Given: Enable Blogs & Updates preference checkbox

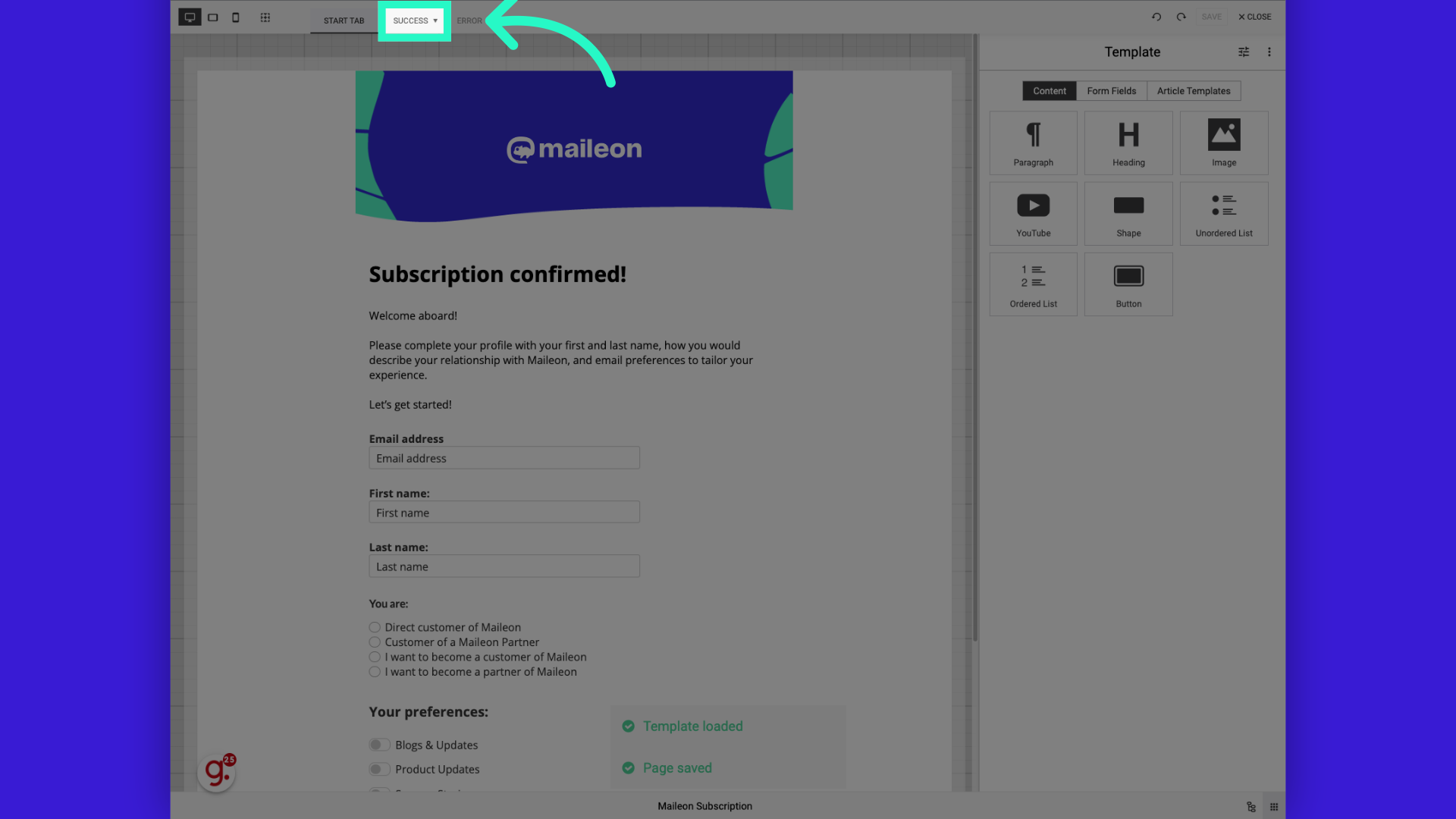Looking at the screenshot, I should tap(379, 744).
